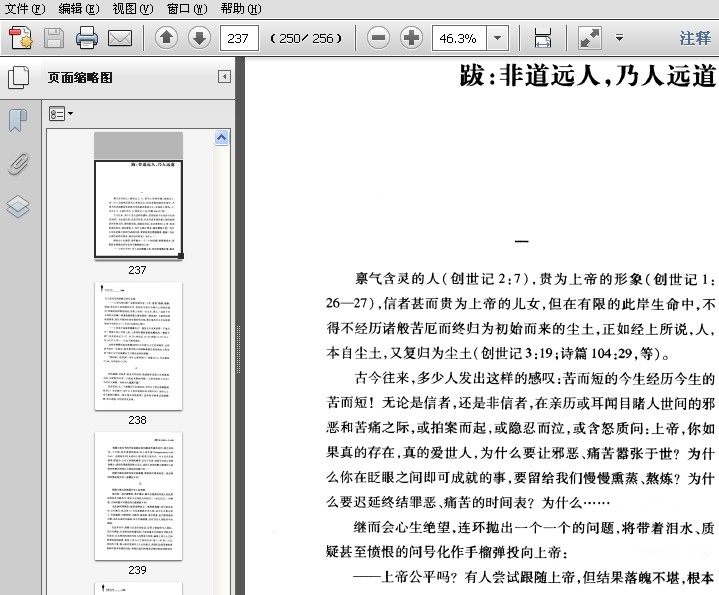Click the Email envelope icon

click(120, 38)
